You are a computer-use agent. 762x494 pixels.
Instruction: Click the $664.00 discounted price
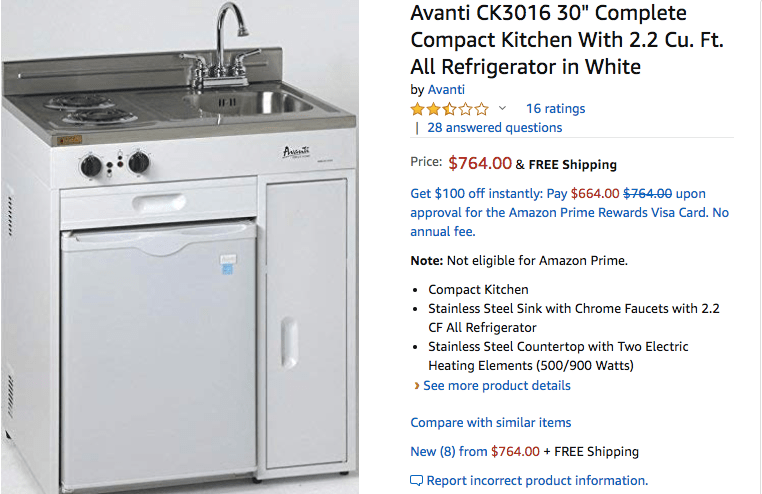(595, 193)
